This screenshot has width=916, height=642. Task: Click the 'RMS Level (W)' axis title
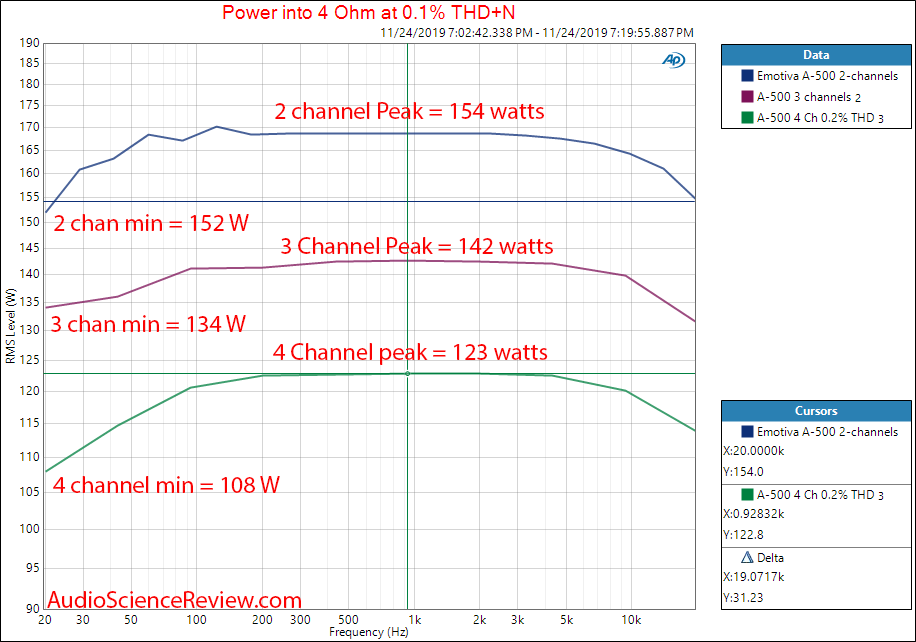(11, 326)
